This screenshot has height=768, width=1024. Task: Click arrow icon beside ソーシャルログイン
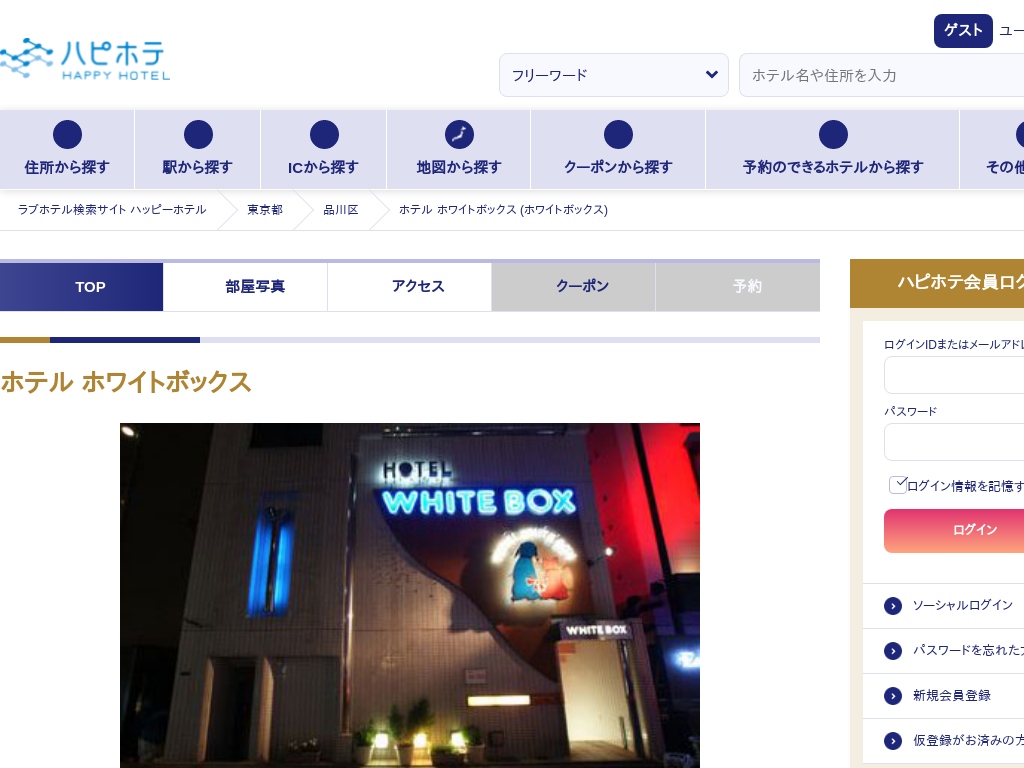(893, 606)
